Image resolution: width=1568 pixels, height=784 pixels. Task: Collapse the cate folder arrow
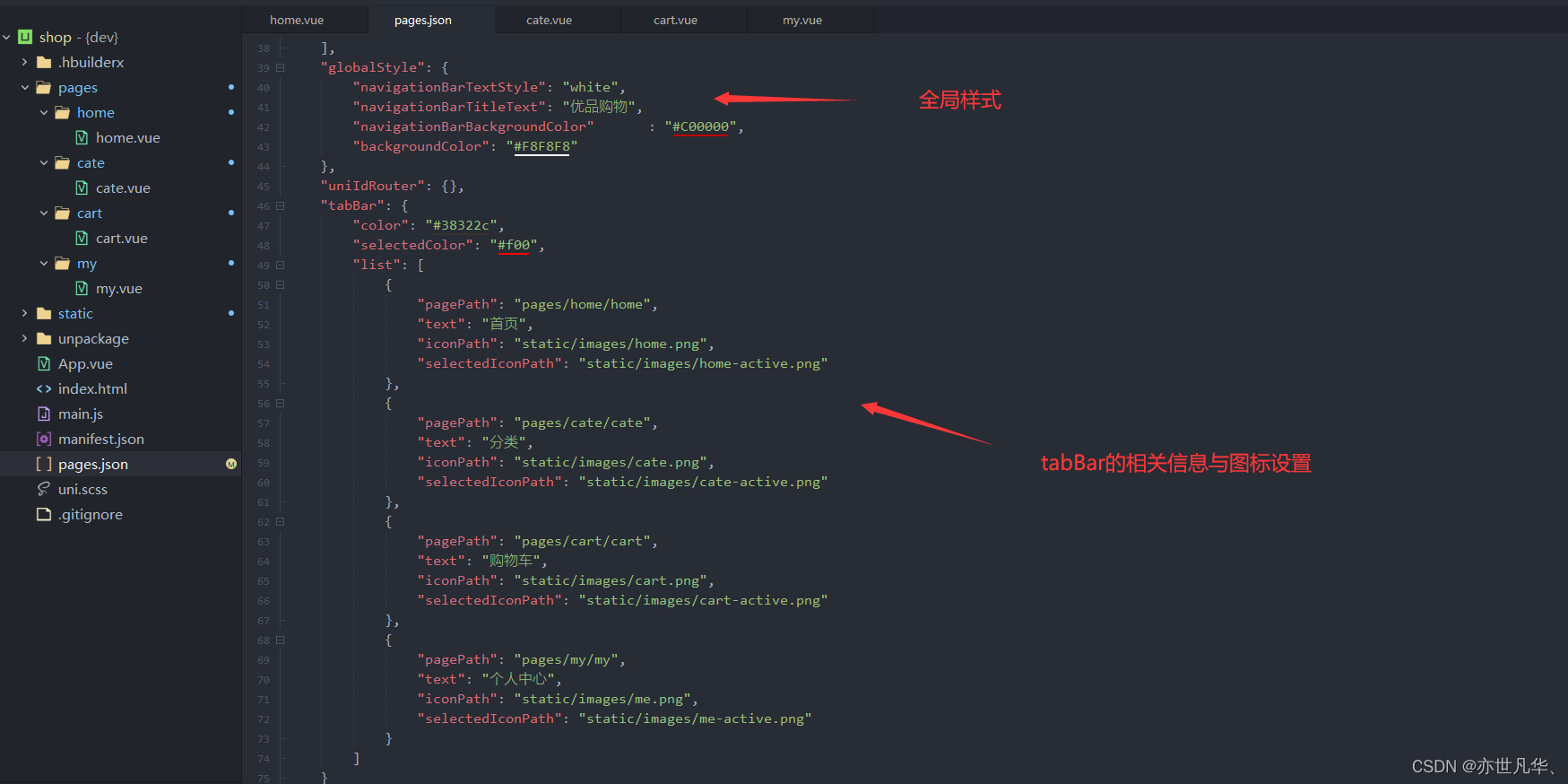[x=43, y=162]
